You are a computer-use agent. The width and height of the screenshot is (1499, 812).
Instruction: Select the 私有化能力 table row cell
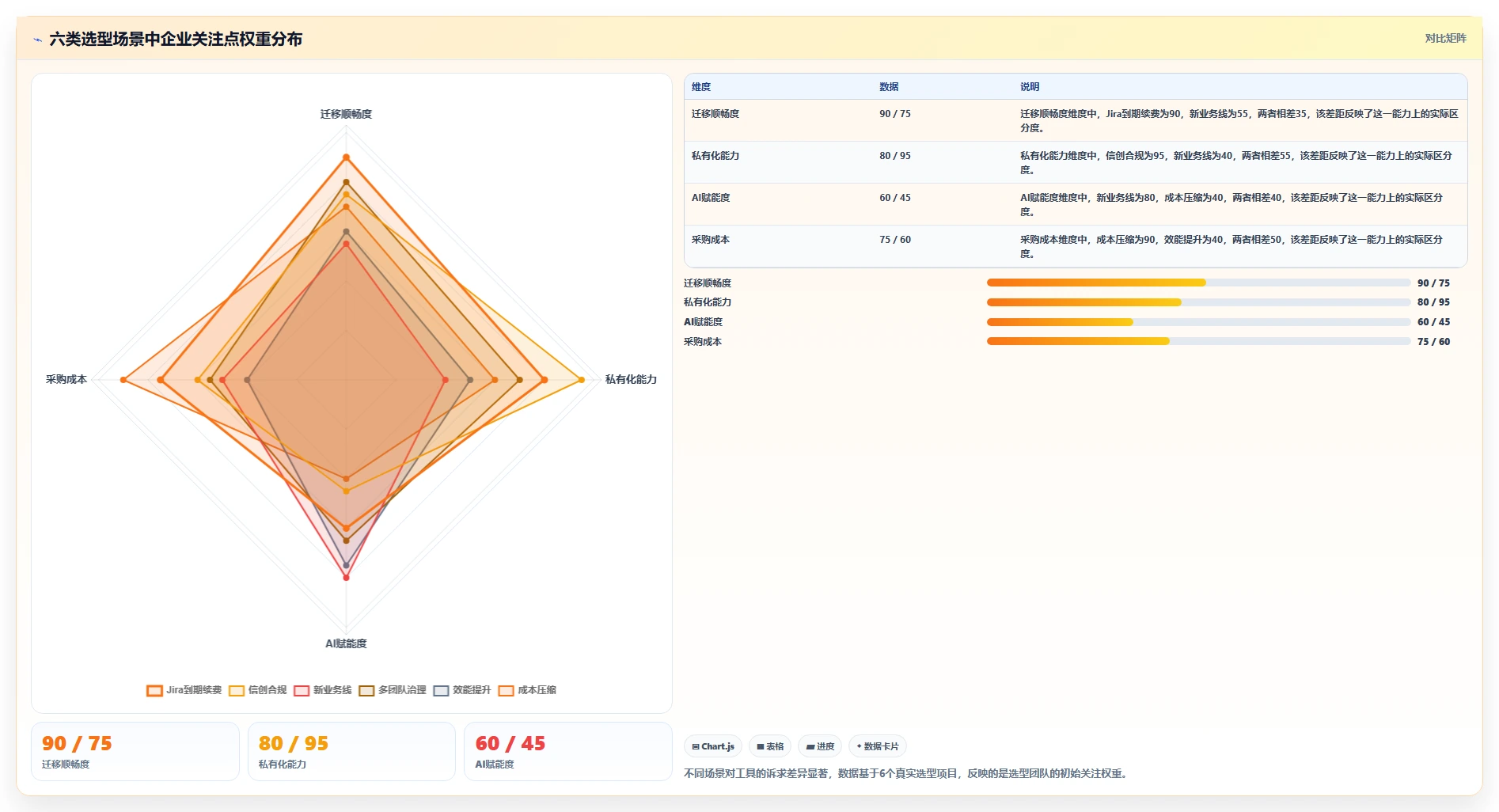point(715,156)
